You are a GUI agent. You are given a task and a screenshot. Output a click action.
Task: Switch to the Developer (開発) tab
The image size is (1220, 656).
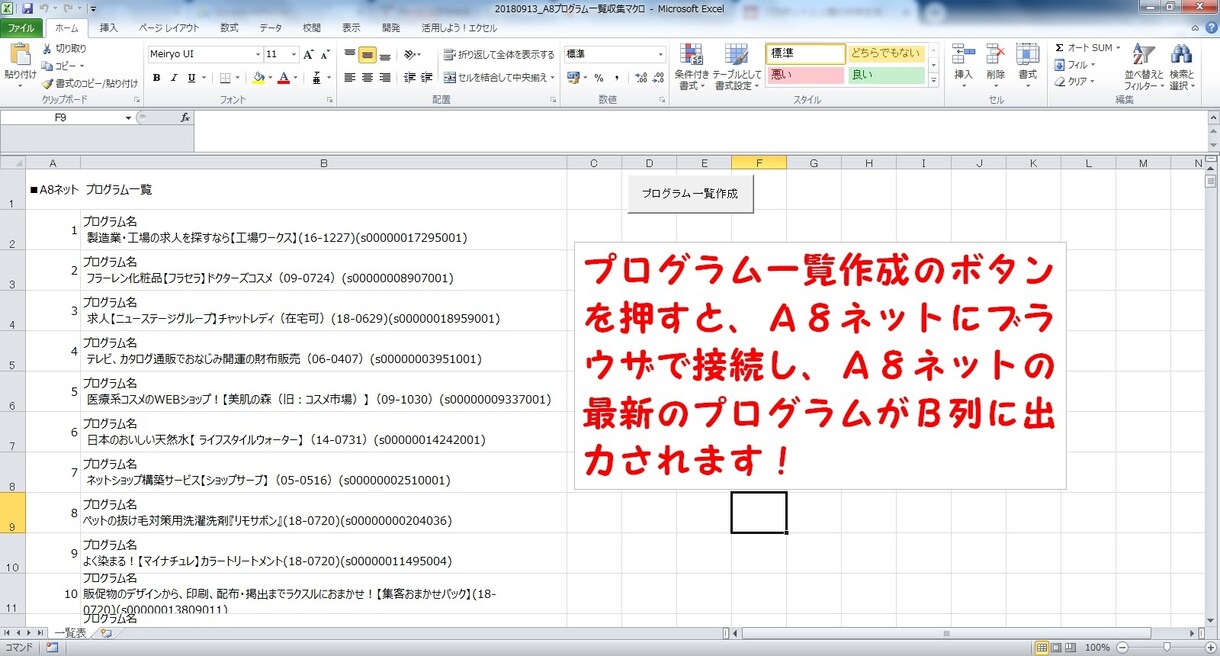(x=391, y=28)
